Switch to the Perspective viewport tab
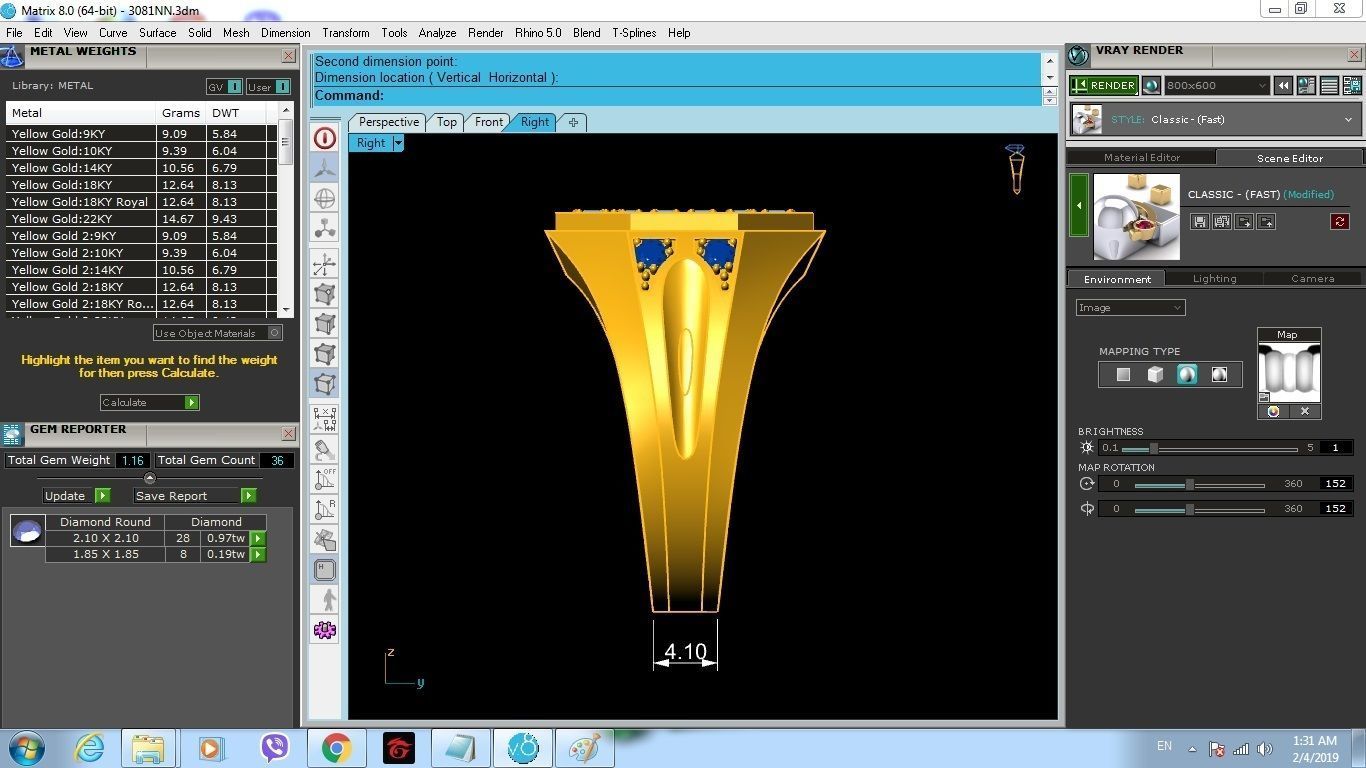The height and width of the screenshot is (768, 1366). (x=389, y=122)
